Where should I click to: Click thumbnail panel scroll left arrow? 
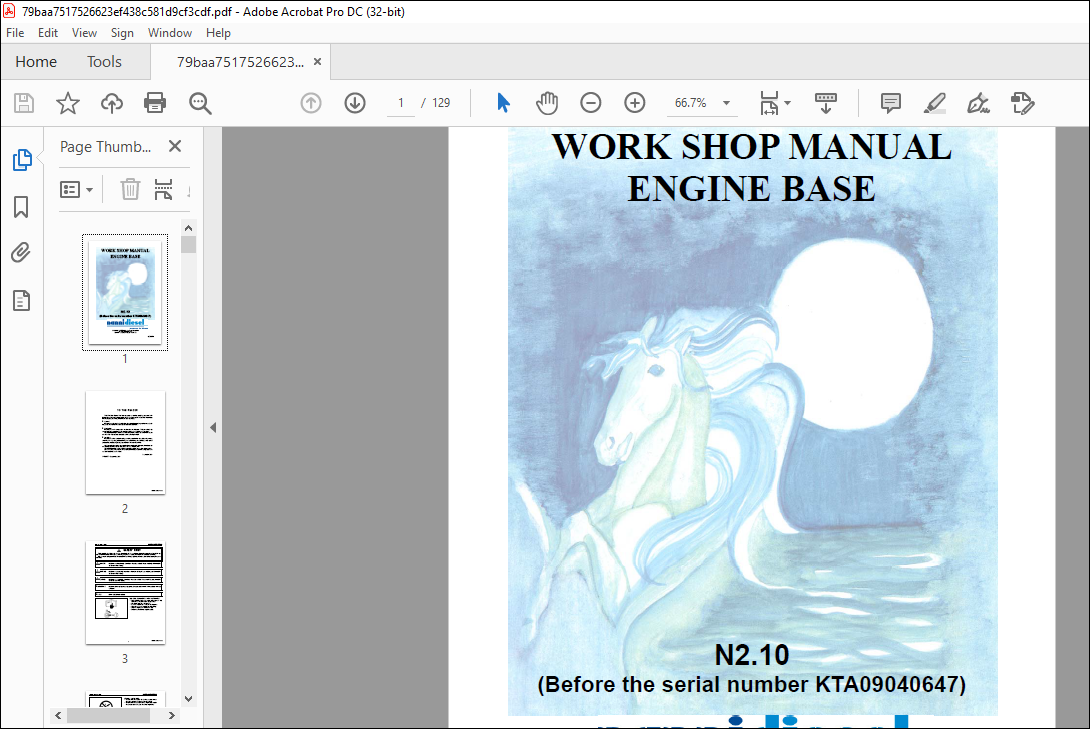(x=58, y=715)
